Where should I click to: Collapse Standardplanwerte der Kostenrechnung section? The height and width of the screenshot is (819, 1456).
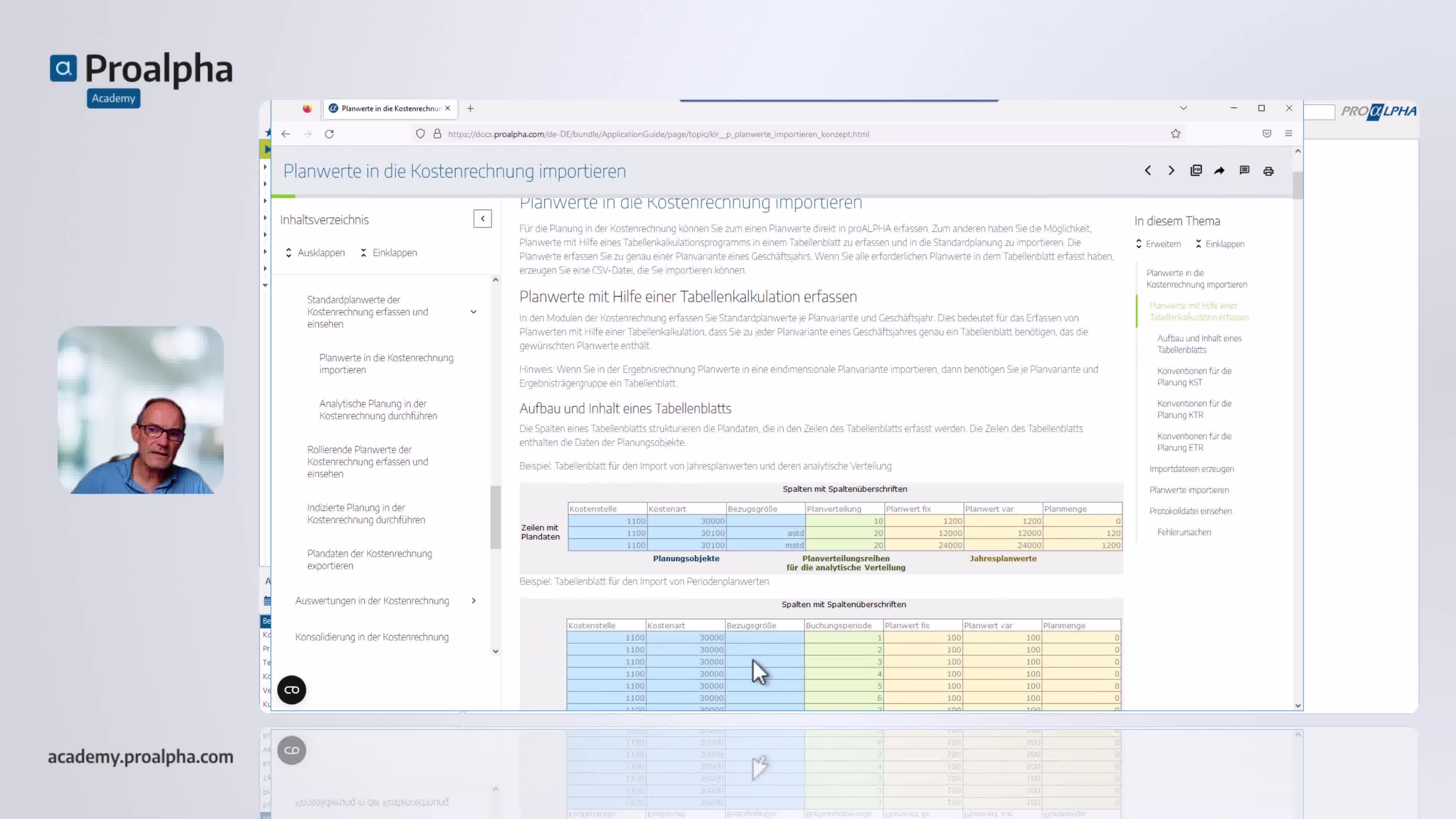point(473,312)
